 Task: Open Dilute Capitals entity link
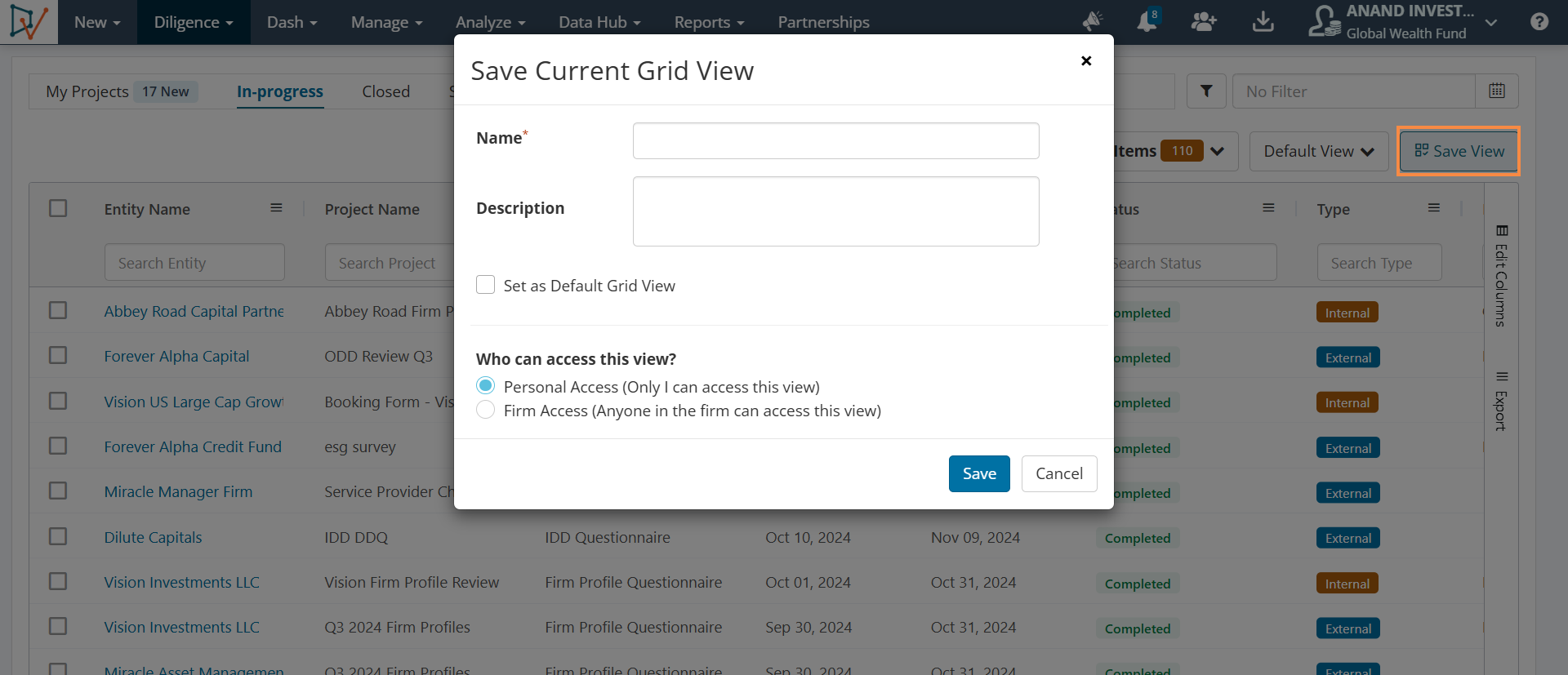153,537
